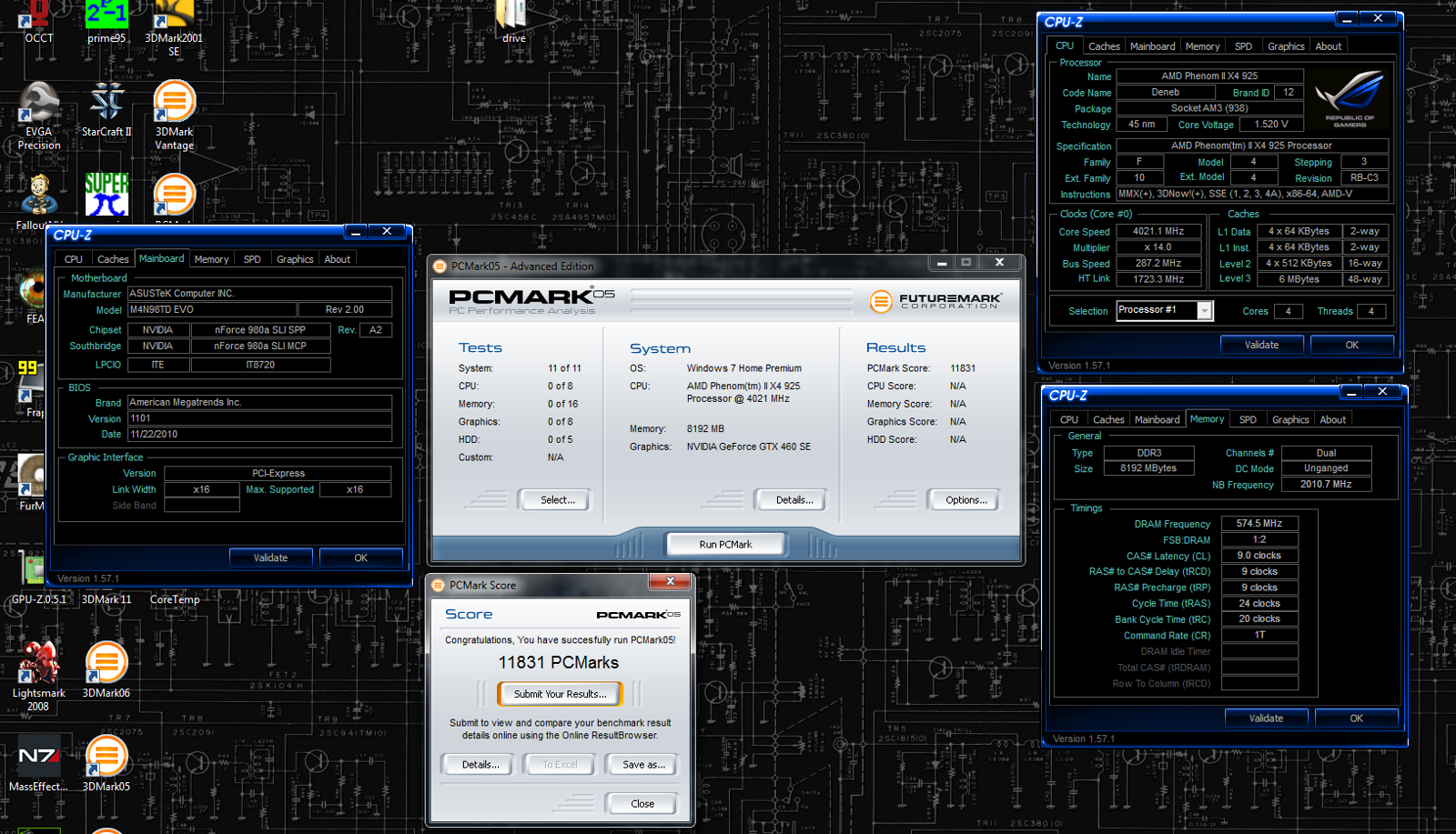Open Mainboard tab in top-right CPU-Z
The image size is (1456, 834).
coord(1152,46)
